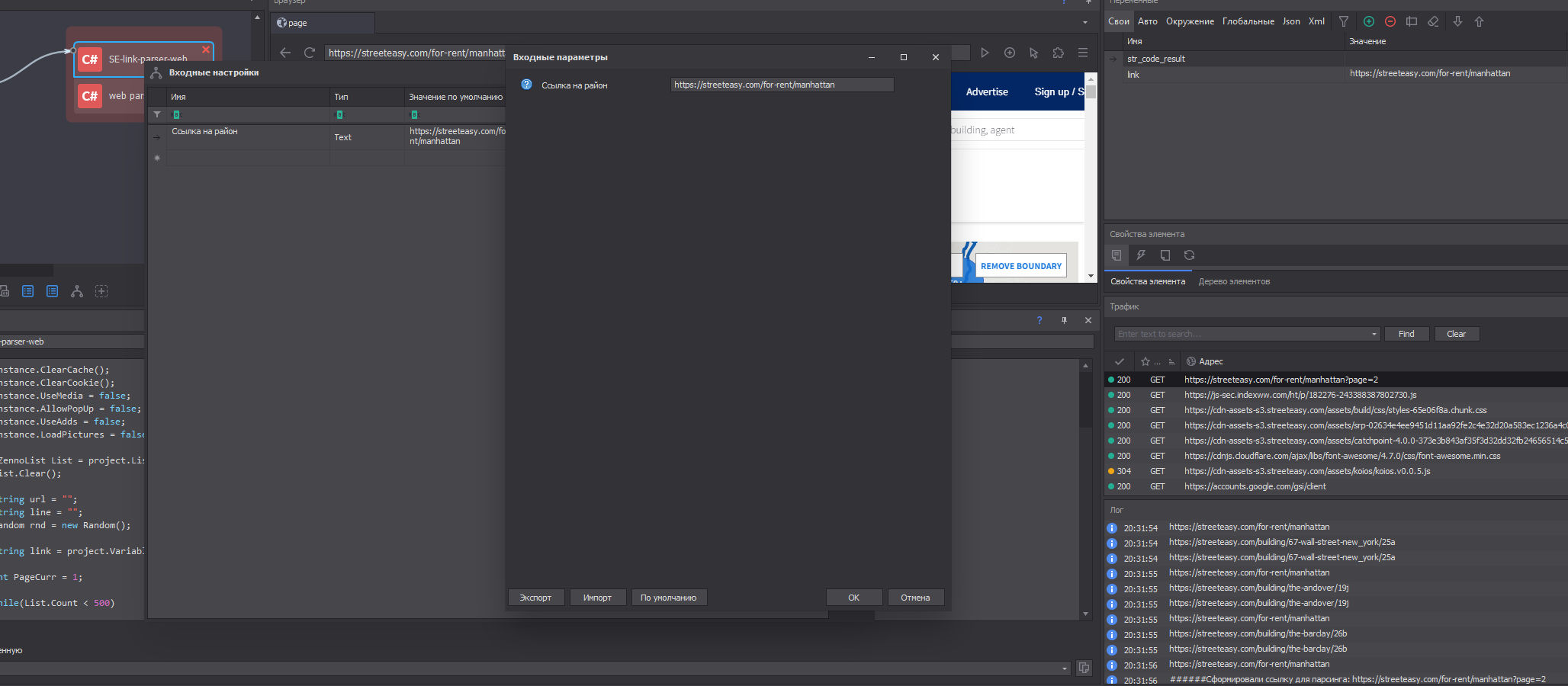Move variable down with the down arrow icon
This screenshot has width=1568, height=686.
click(x=1457, y=22)
